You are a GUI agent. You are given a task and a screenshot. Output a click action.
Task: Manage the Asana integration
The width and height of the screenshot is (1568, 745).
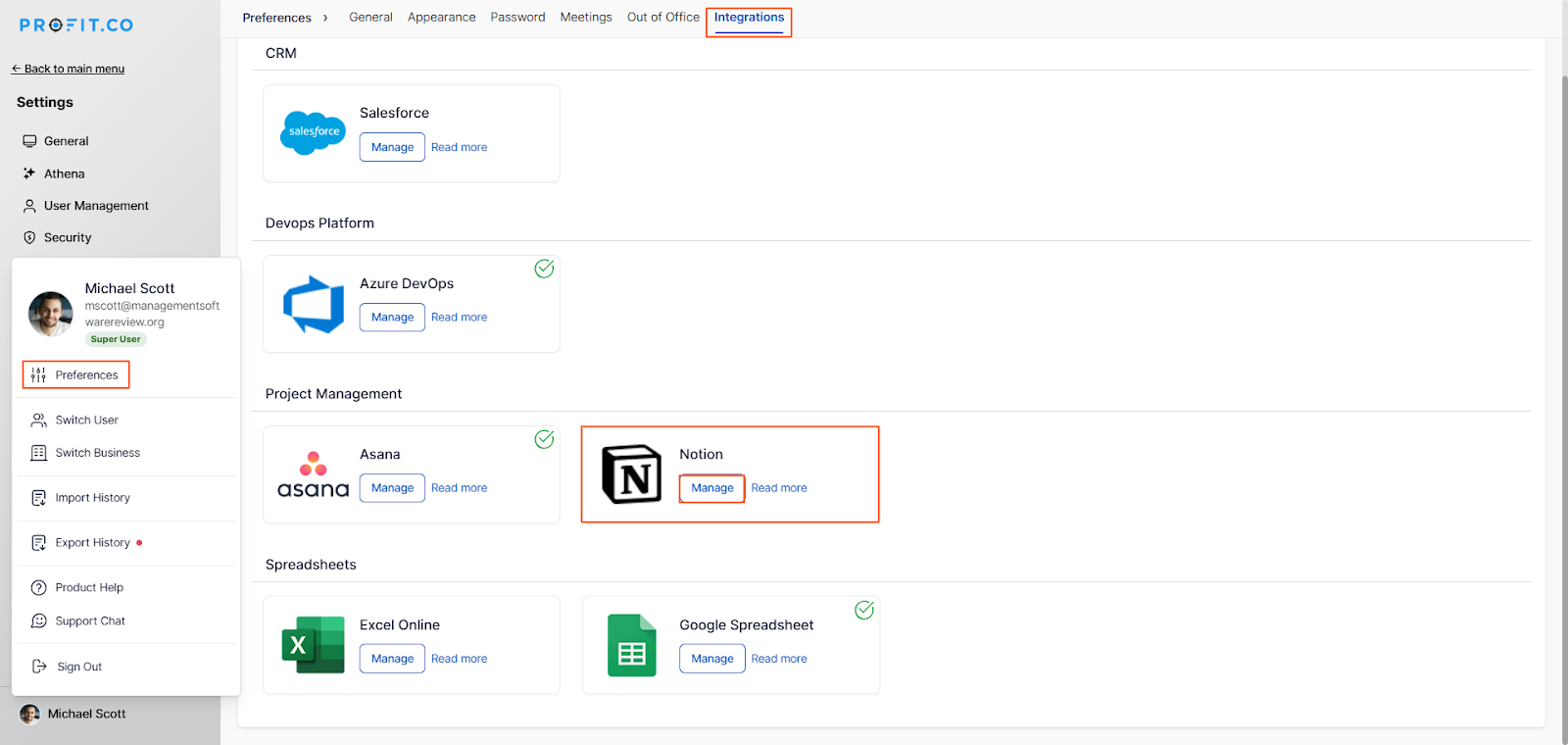[x=392, y=488]
